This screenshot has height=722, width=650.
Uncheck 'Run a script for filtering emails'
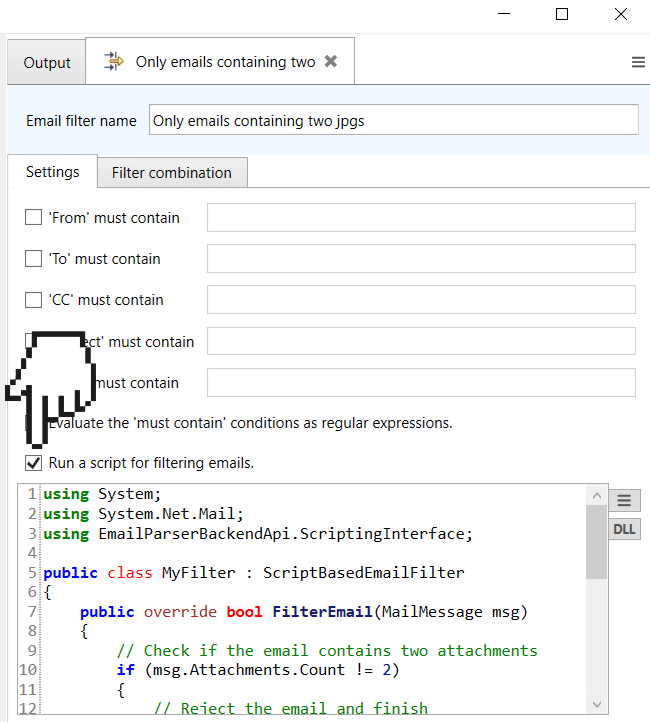[33, 463]
